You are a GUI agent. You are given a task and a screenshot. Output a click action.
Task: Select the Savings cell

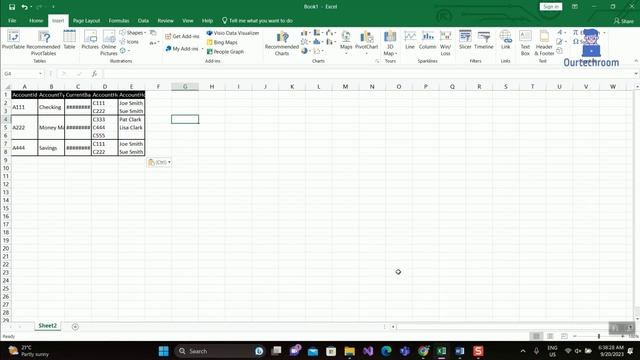(51, 148)
